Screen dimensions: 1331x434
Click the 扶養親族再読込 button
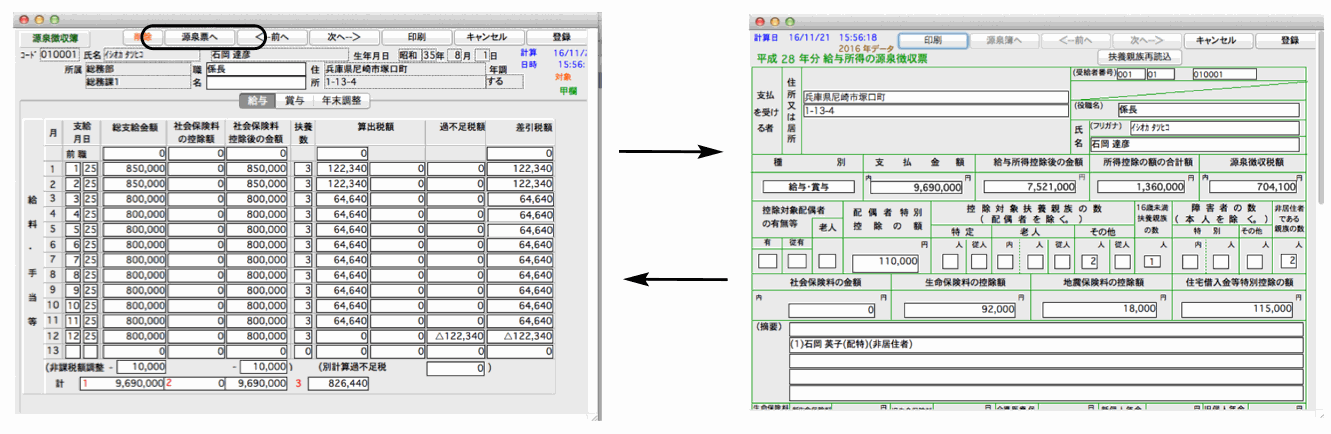[1139, 57]
